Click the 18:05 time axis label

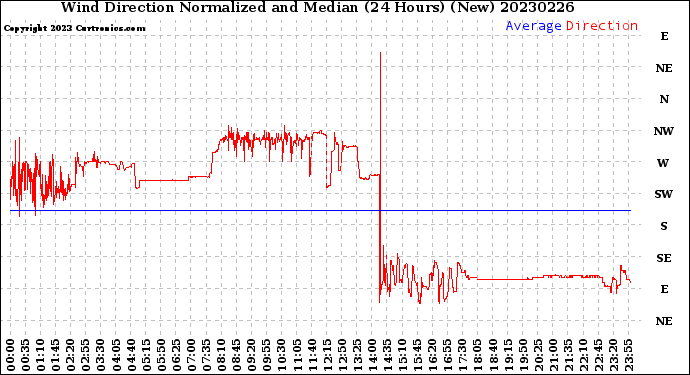point(478,355)
